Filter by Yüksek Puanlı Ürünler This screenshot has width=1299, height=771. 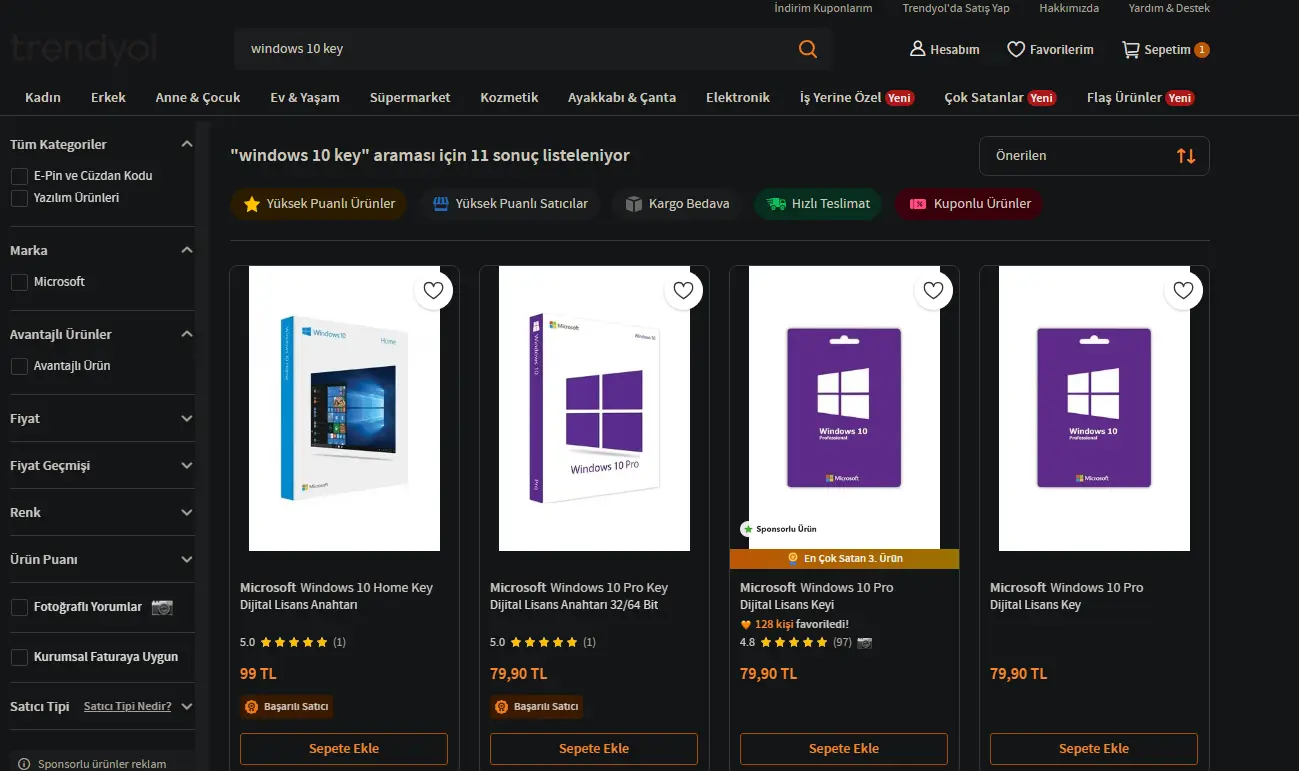coord(319,204)
